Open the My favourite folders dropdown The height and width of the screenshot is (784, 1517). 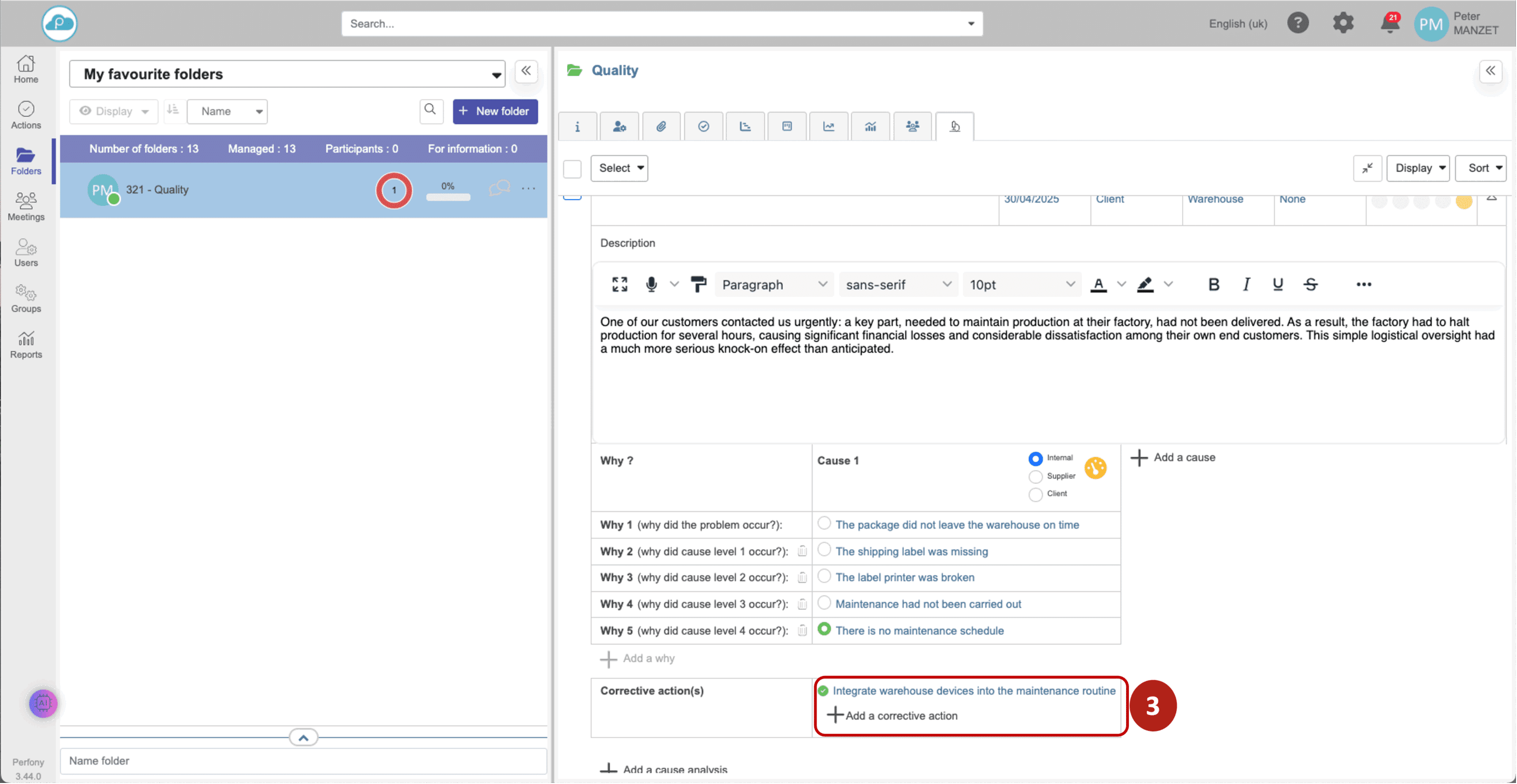(x=288, y=74)
